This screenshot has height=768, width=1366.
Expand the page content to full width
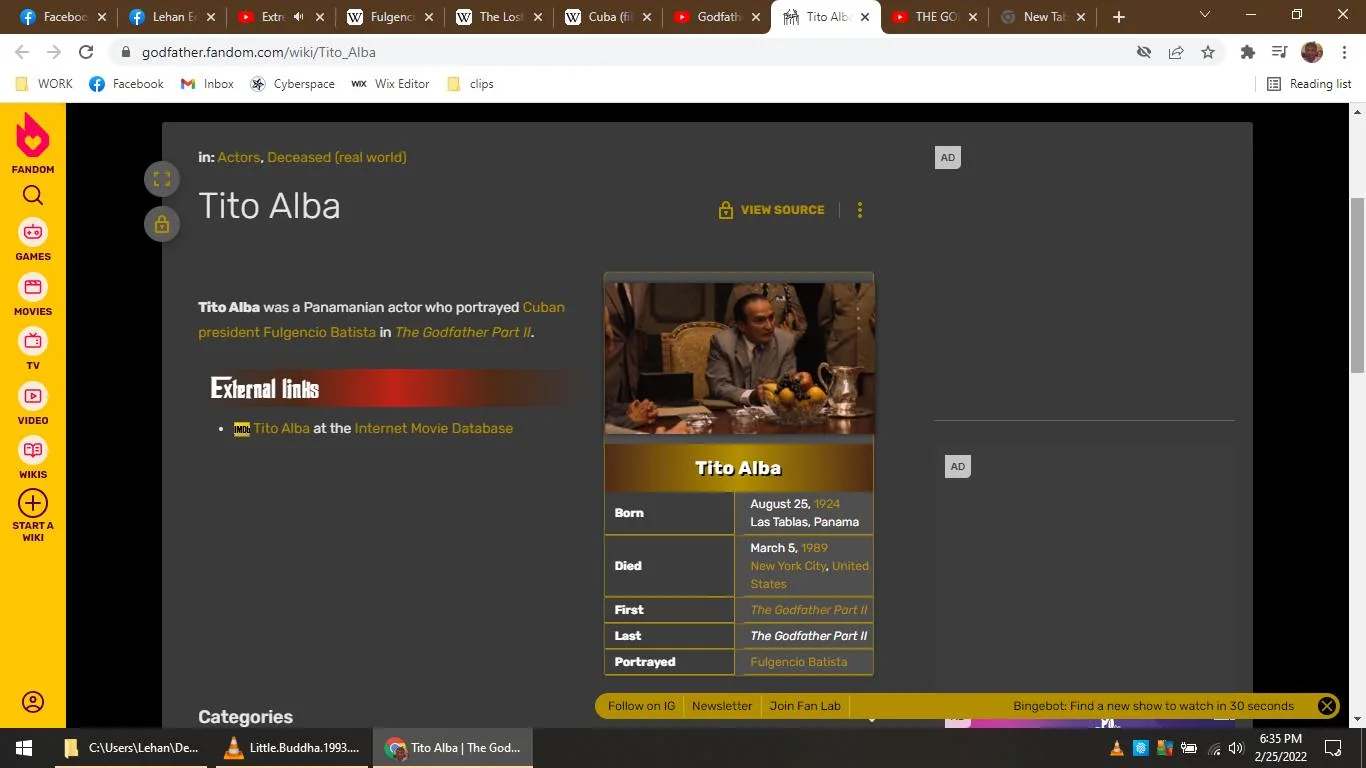click(x=162, y=179)
